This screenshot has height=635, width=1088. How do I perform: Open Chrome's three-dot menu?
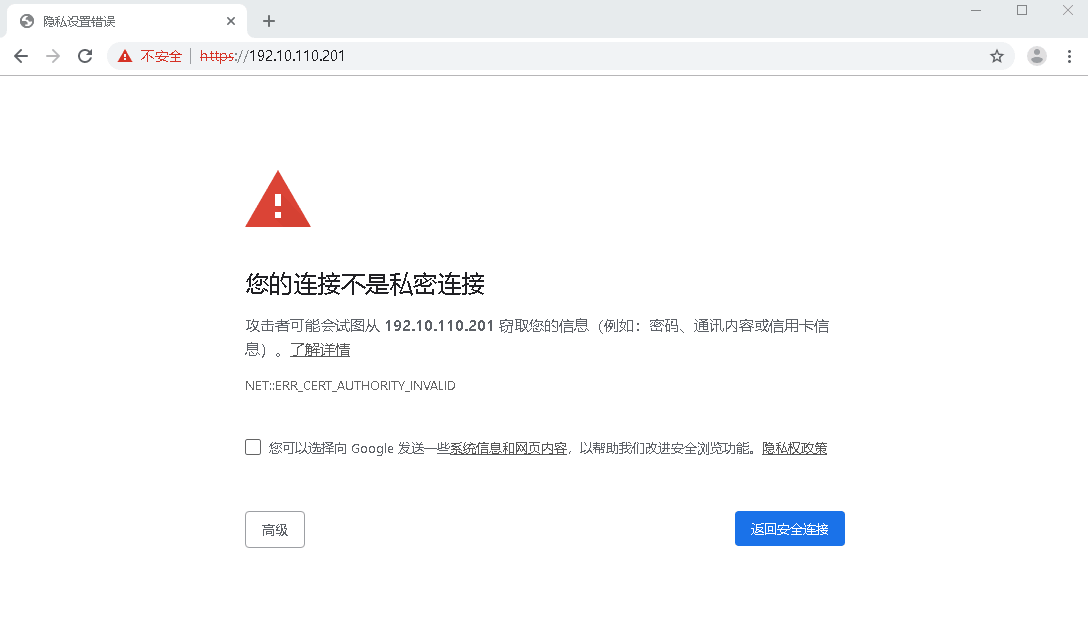(1069, 56)
